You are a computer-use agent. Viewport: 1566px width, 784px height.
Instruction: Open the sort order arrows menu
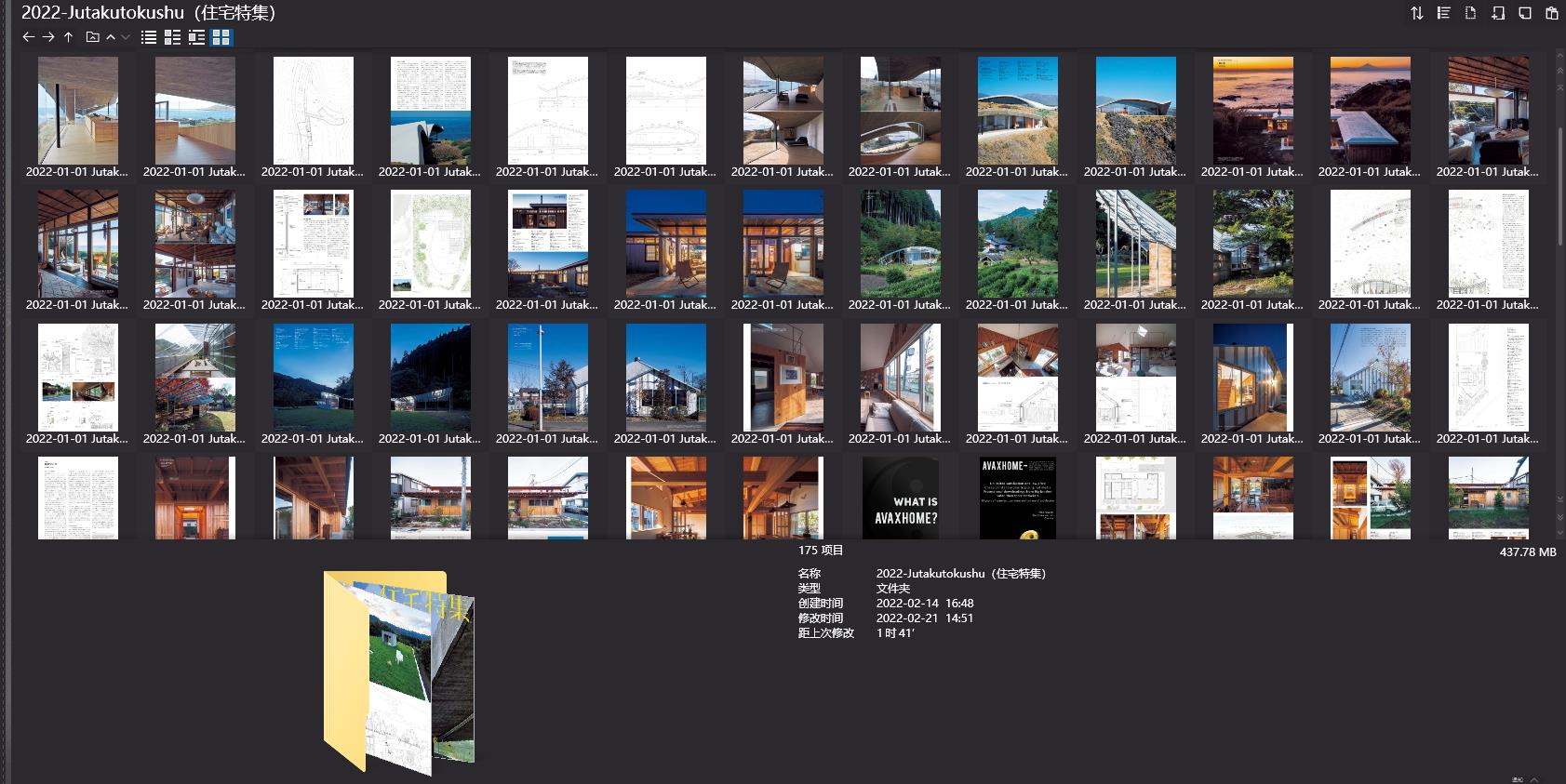pyautogui.click(x=1417, y=13)
